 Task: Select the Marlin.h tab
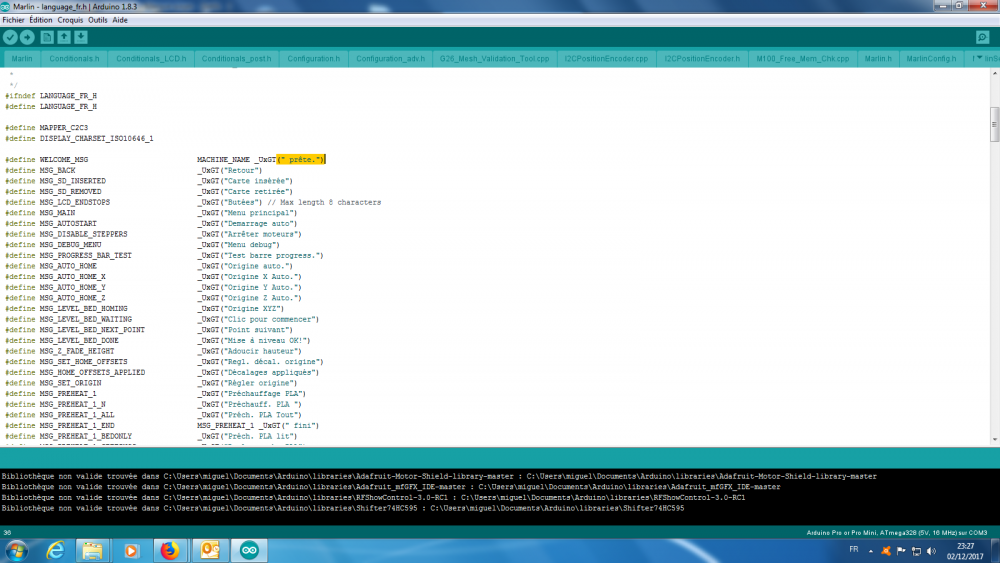[878, 59]
